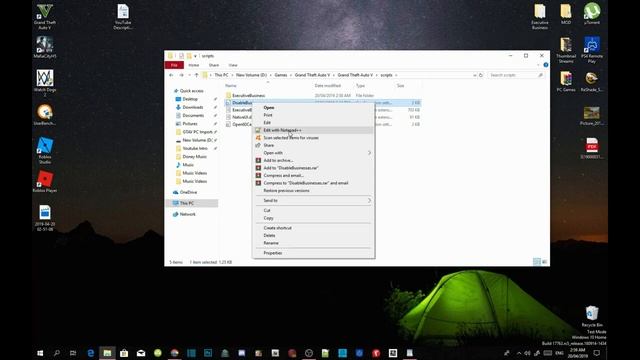Select the ReShade setup icon on desktop
The image size is (640, 360).
(591, 81)
